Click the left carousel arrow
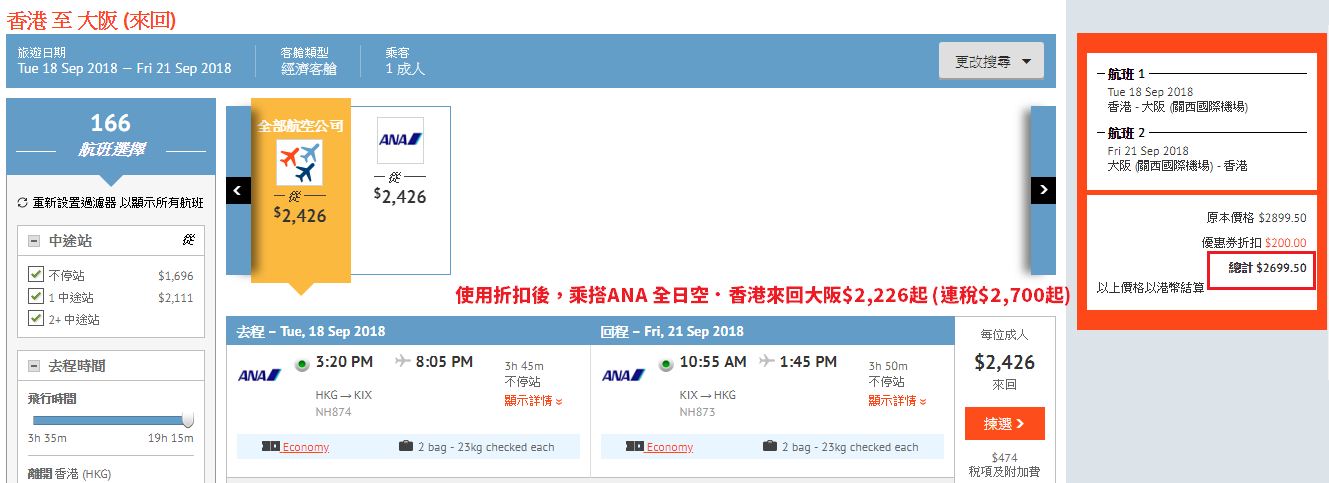The height and width of the screenshot is (483, 1329). [x=238, y=190]
